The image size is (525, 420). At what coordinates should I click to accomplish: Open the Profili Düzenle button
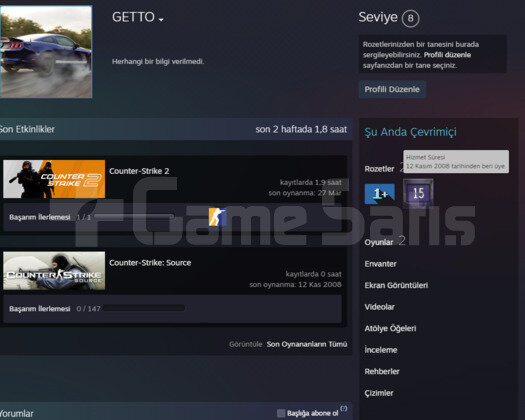pyautogui.click(x=392, y=89)
